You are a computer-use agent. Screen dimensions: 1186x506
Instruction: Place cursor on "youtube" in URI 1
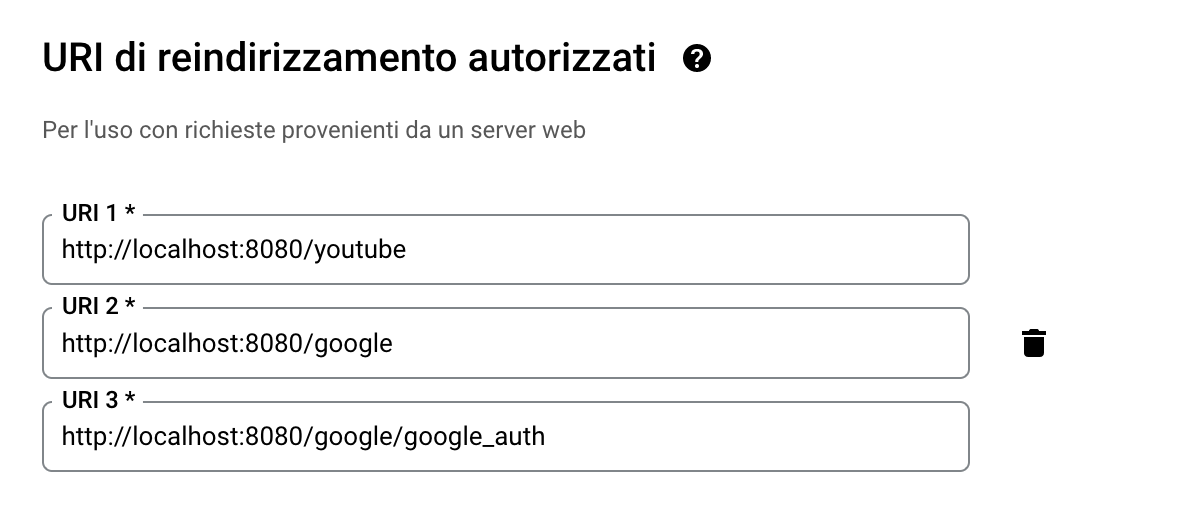click(x=360, y=249)
